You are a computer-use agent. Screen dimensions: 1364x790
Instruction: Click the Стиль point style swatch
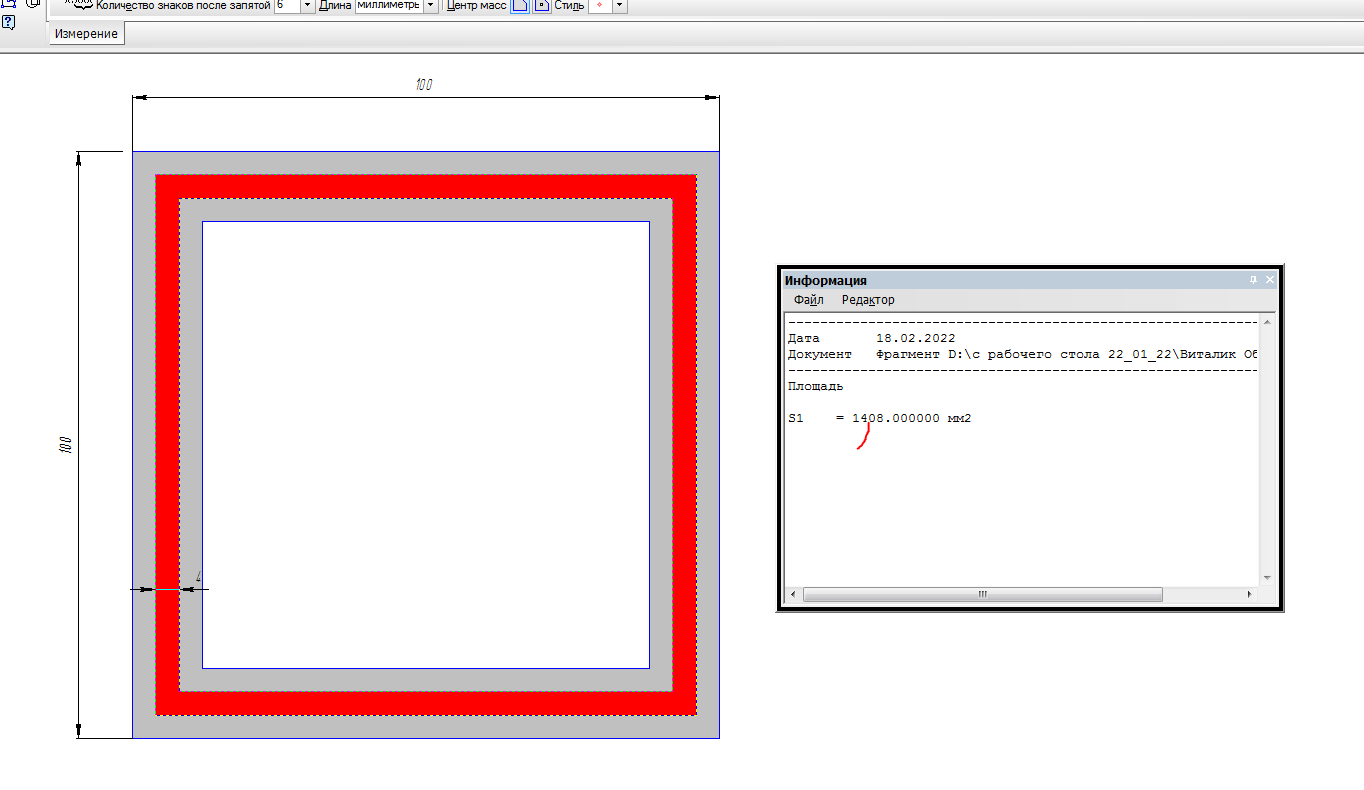click(599, 6)
